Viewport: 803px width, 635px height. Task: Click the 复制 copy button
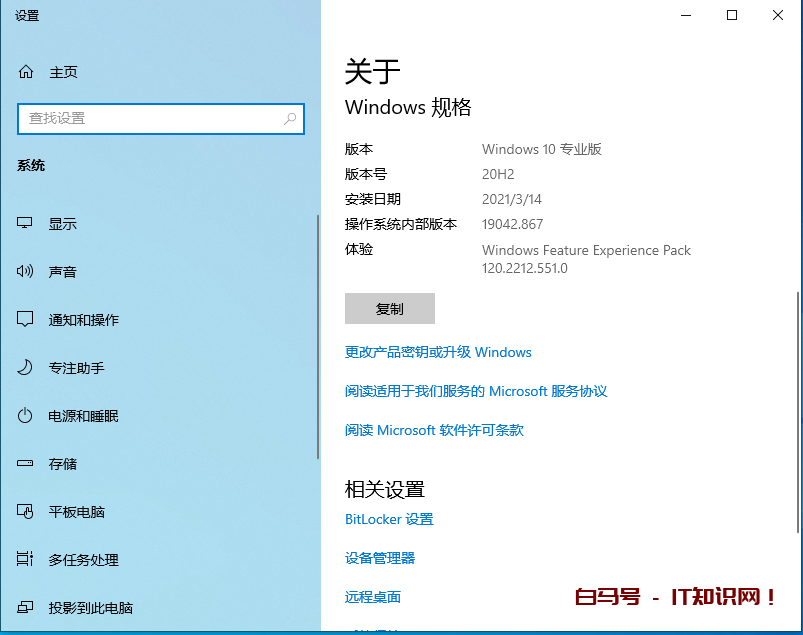(389, 309)
